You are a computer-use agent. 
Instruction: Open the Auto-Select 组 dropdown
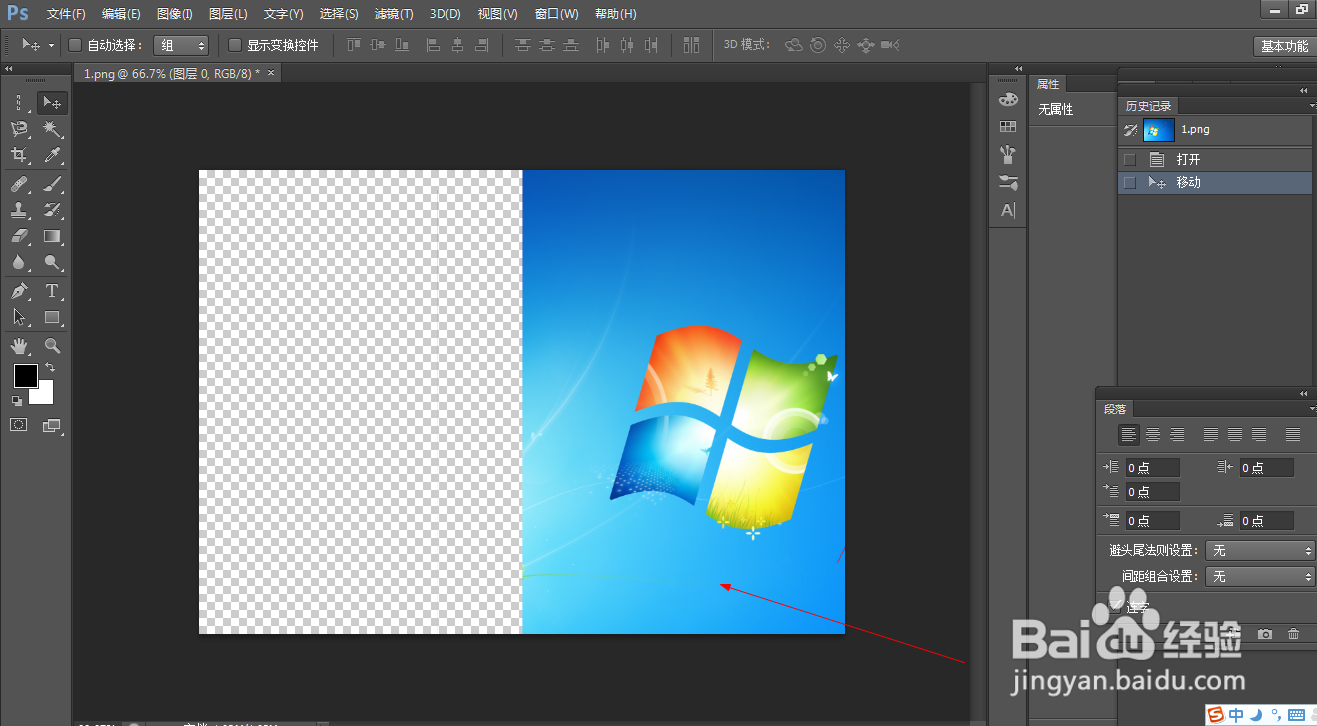coord(181,45)
